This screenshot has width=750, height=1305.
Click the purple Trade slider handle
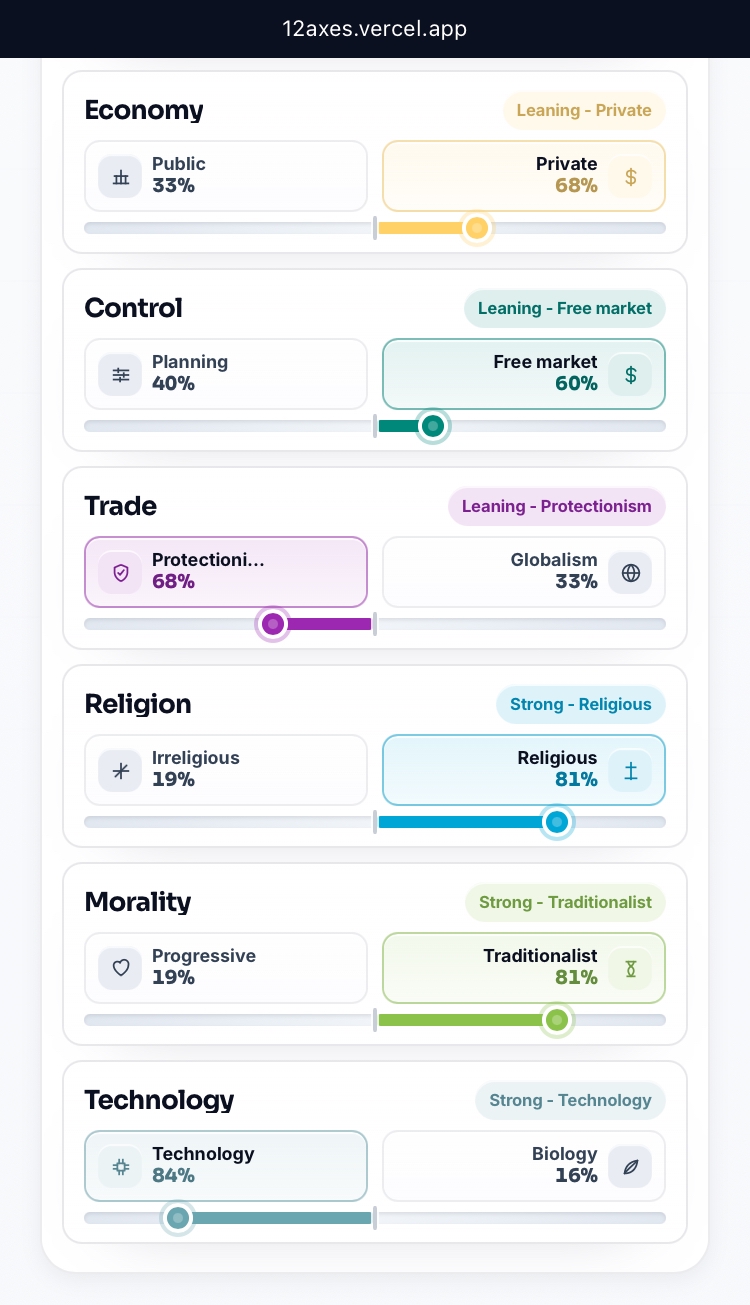pos(272,624)
